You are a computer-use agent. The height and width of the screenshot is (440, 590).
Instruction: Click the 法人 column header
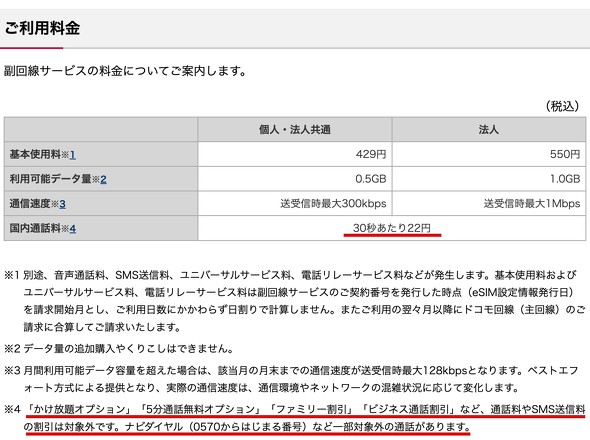coord(489,130)
